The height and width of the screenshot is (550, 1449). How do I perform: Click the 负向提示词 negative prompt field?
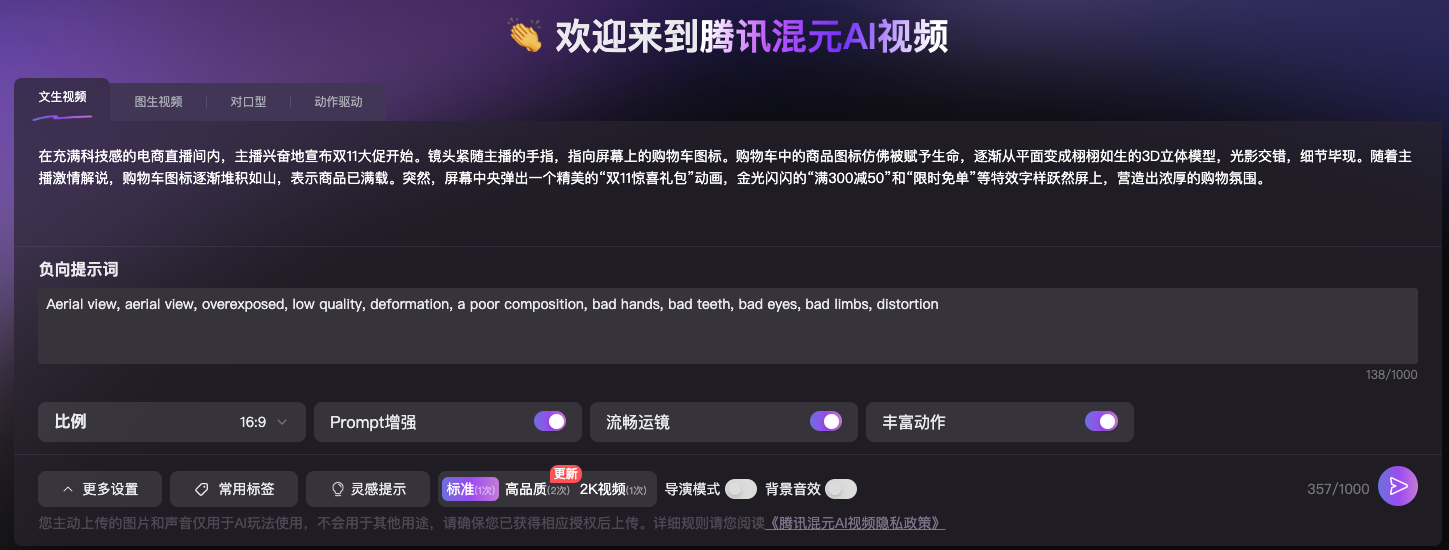click(x=728, y=326)
